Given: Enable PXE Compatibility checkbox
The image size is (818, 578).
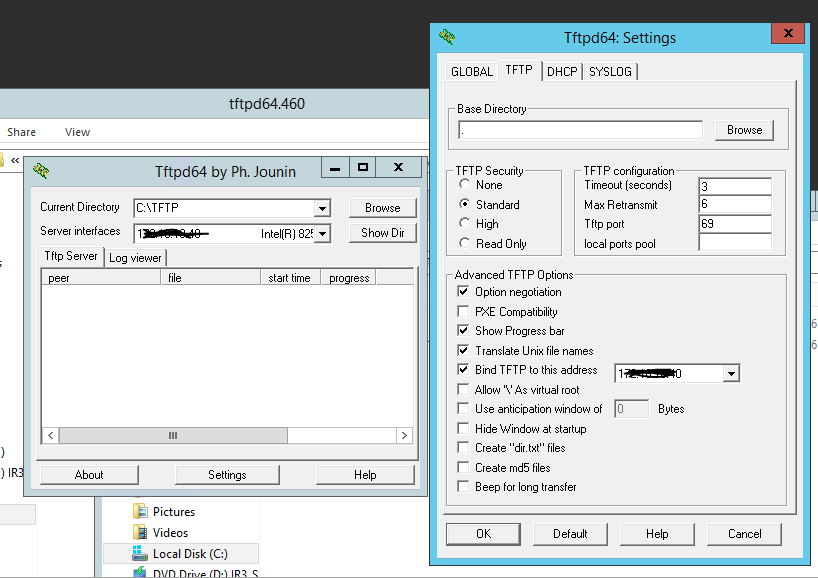Looking at the screenshot, I should pos(463,311).
